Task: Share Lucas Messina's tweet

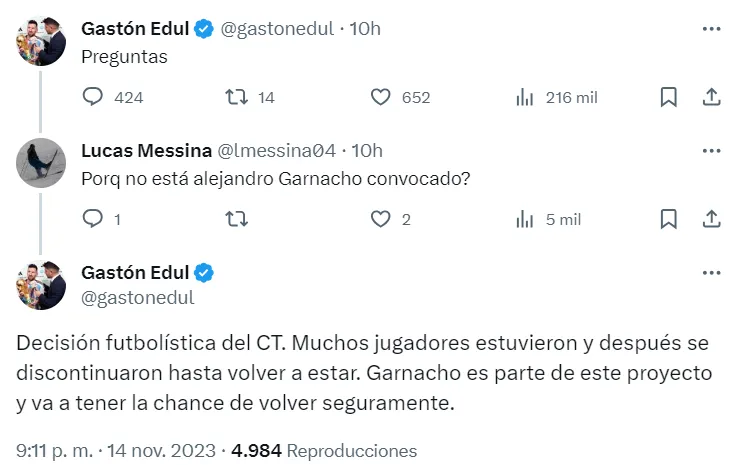Action: 711,219
